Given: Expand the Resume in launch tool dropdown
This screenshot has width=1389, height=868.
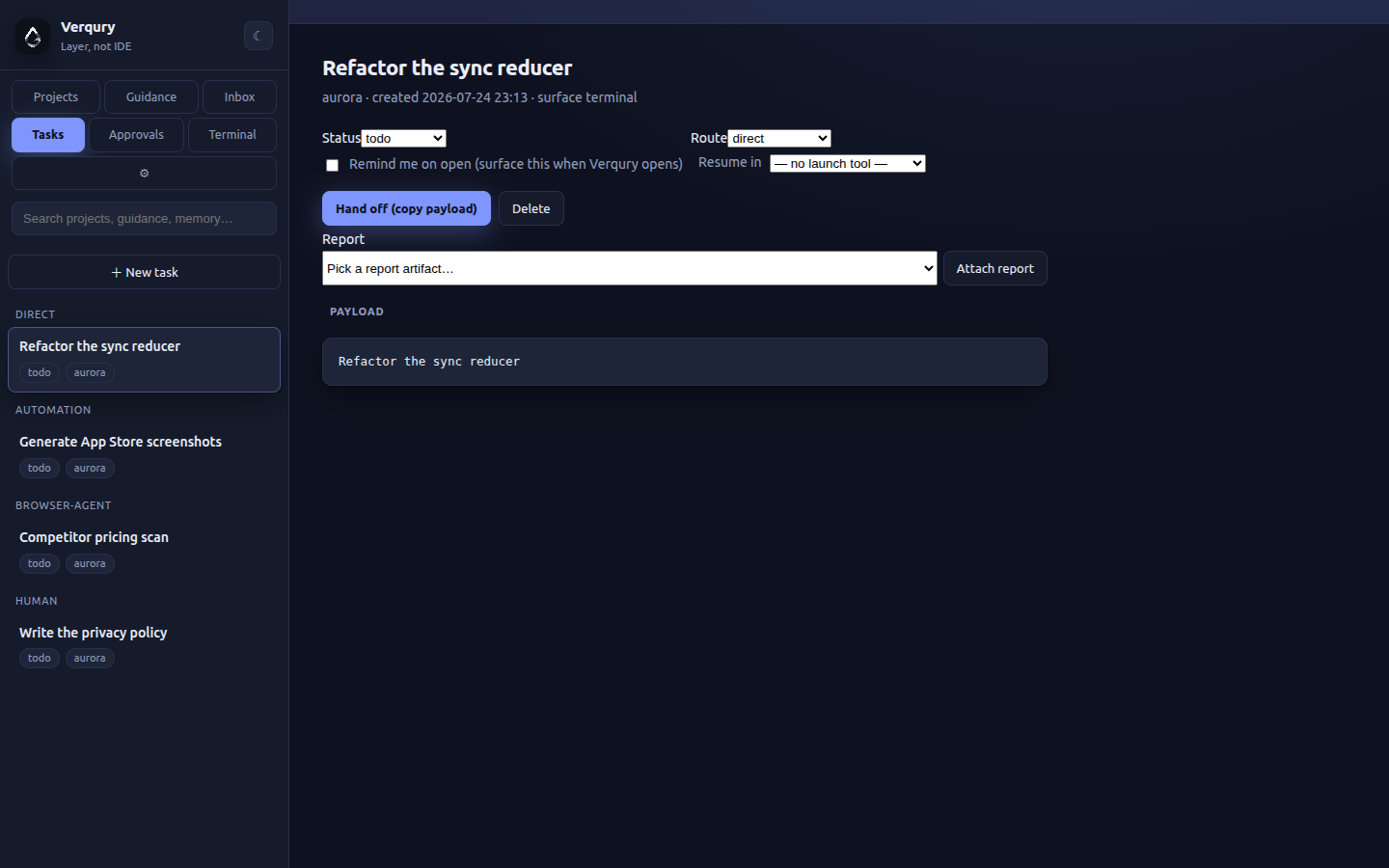Looking at the screenshot, I should pyautogui.click(x=847, y=163).
